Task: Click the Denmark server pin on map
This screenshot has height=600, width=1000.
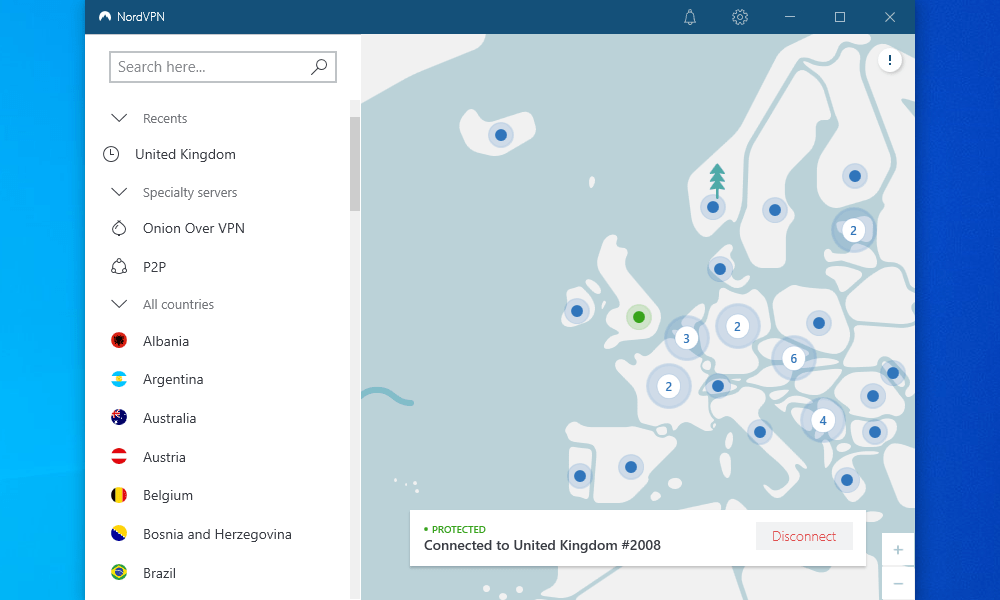Action: (x=720, y=269)
